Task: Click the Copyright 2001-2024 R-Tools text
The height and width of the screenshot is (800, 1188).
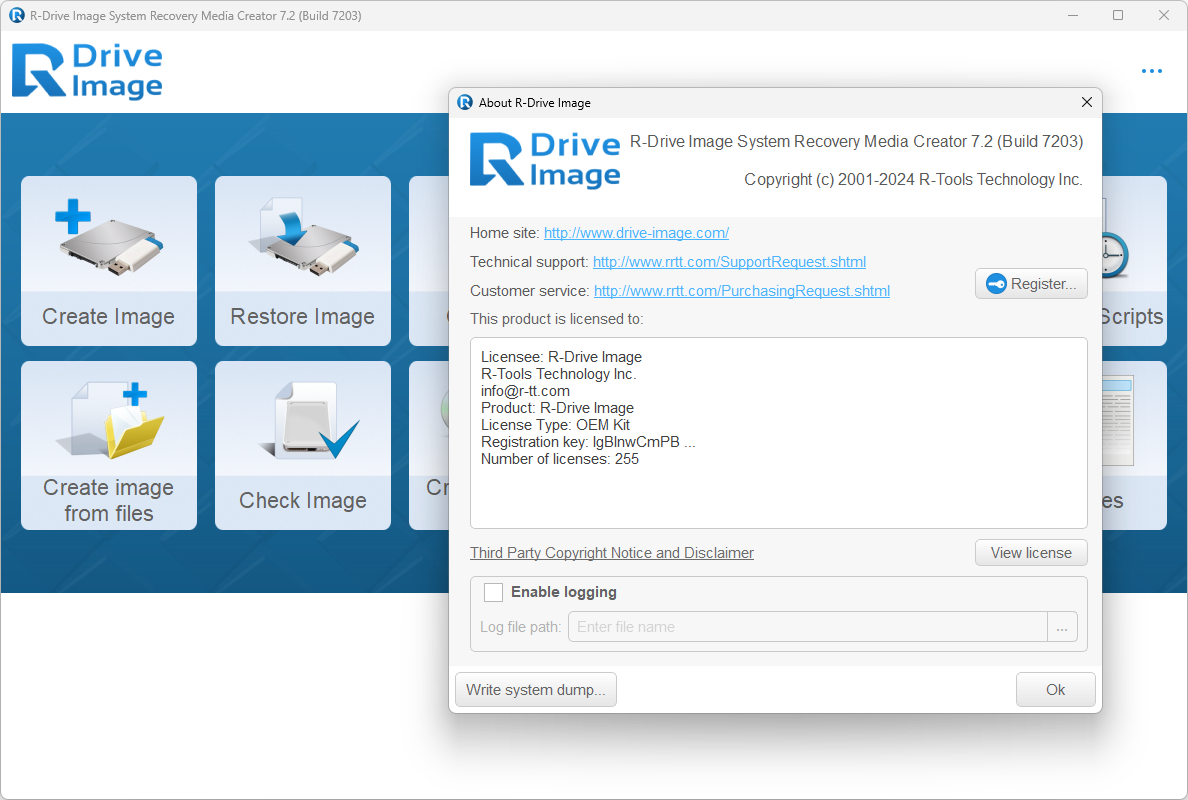Action: [913, 180]
